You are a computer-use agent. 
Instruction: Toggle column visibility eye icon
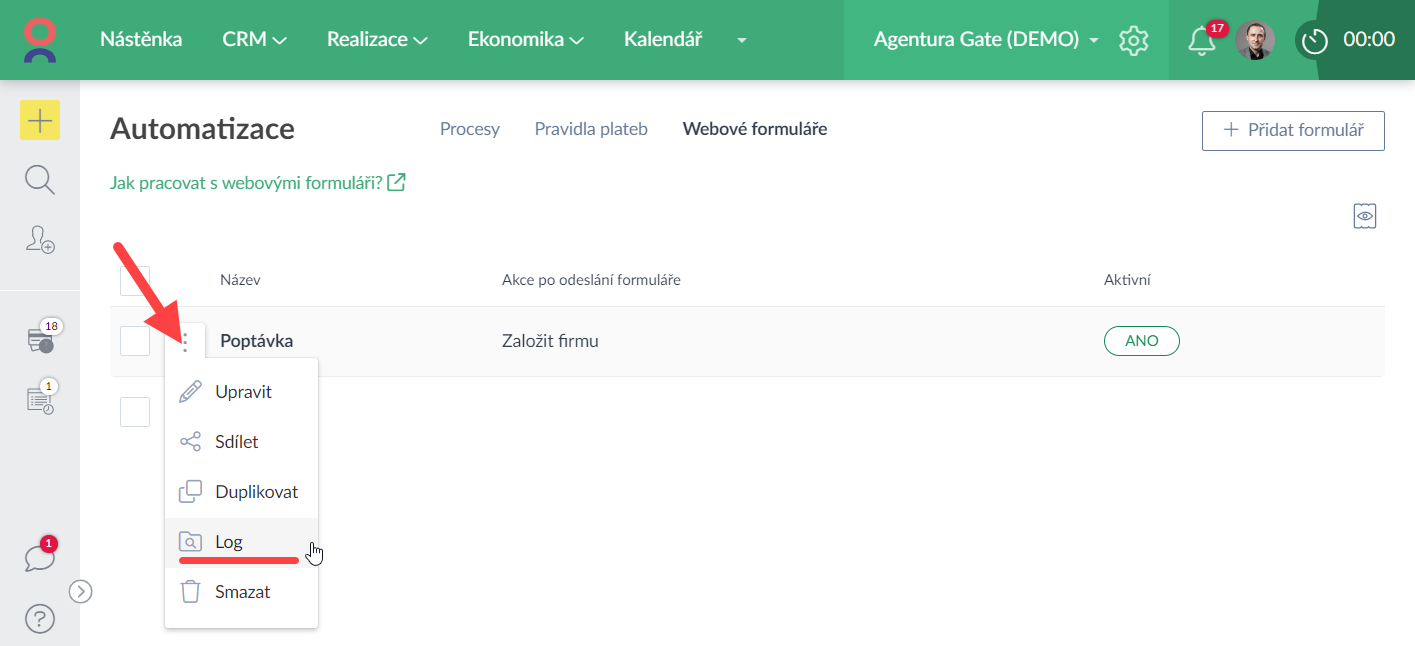(x=1365, y=216)
